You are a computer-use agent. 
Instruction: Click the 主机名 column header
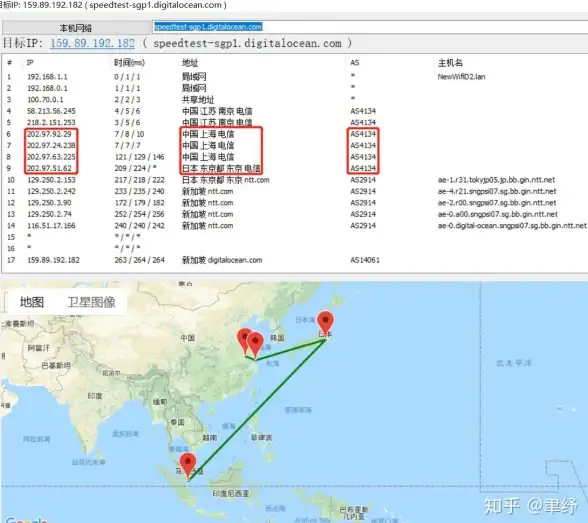tap(450, 63)
